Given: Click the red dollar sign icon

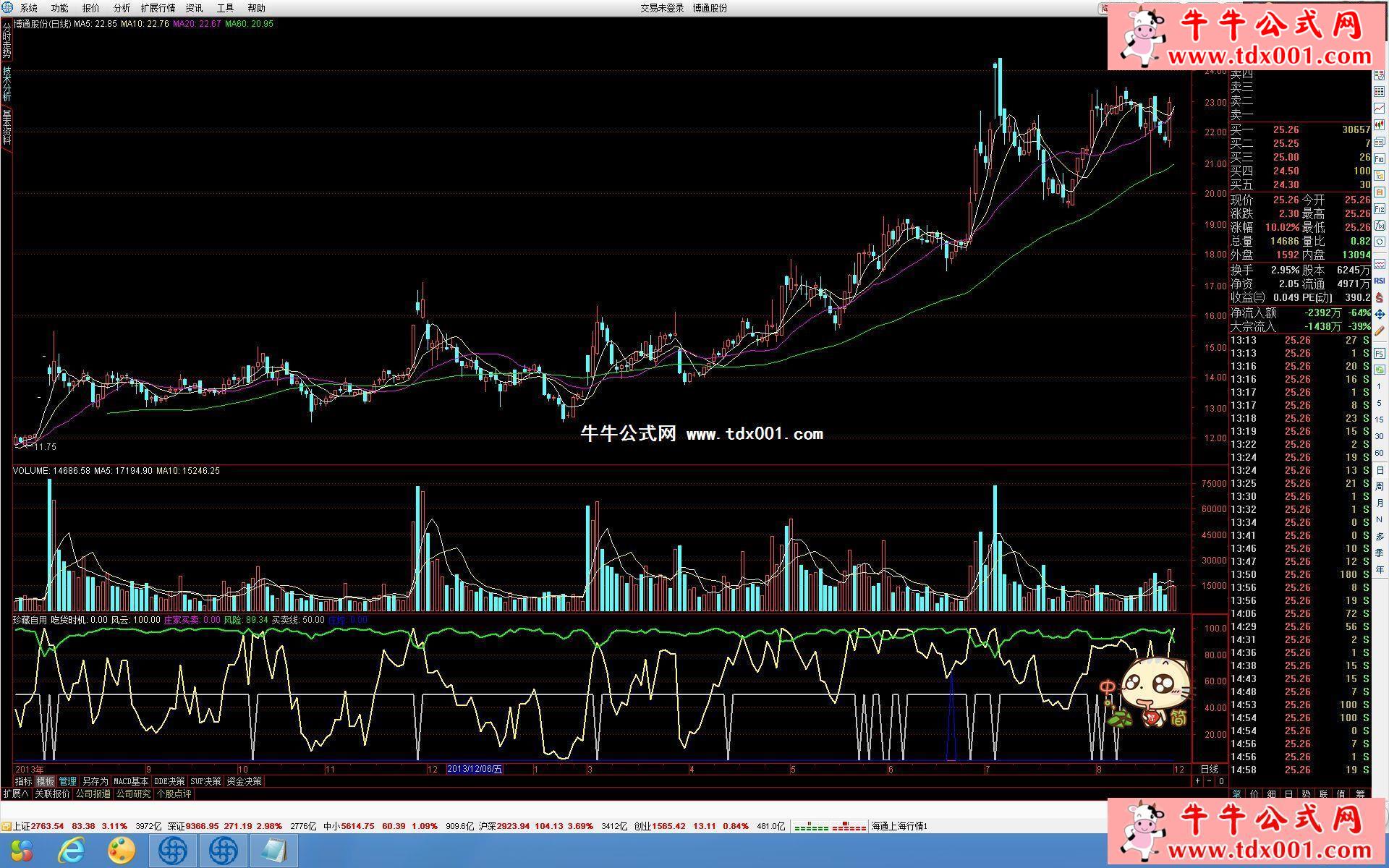Looking at the screenshot, I should pos(1380,298).
